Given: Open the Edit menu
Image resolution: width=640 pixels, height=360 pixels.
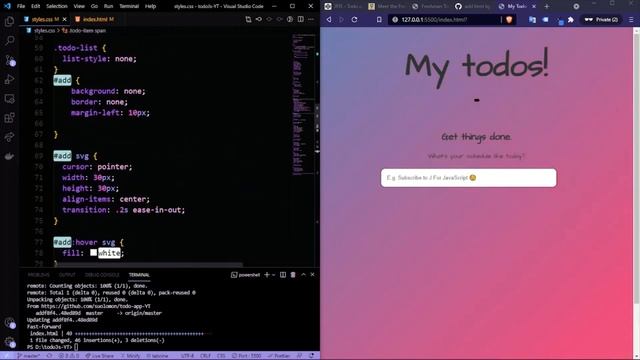Looking at the screenshot, I should 36,6.
